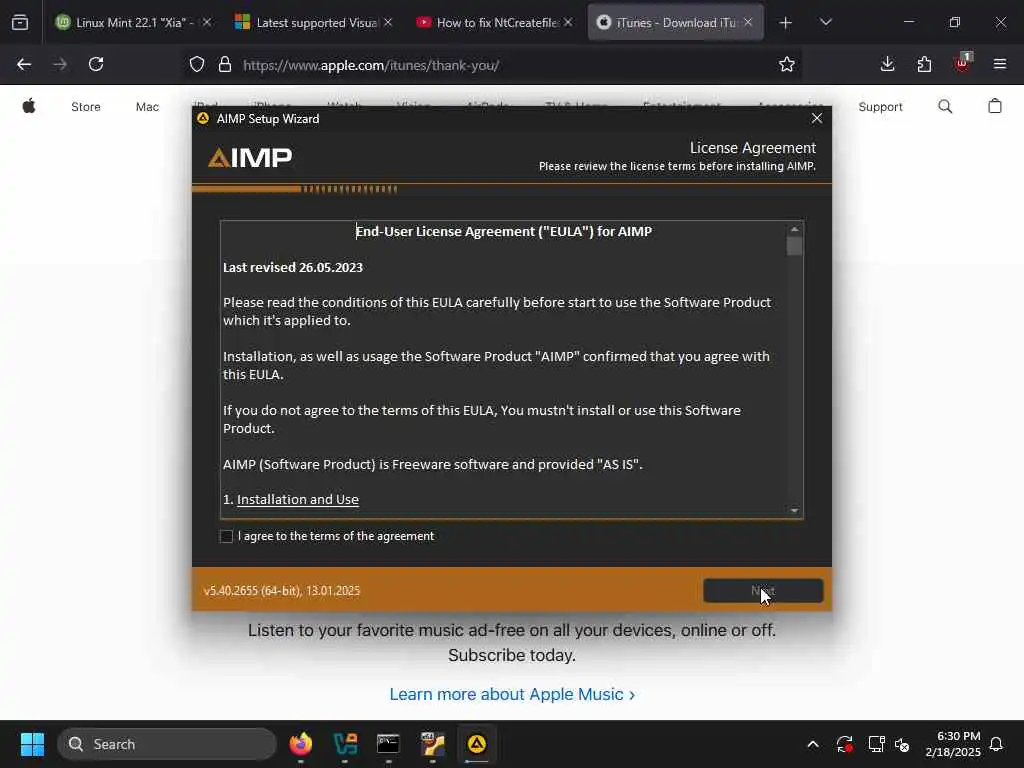Screen dimensions: 1024x768
Task: Click the site security padlock icon
Action: [225, 65]
